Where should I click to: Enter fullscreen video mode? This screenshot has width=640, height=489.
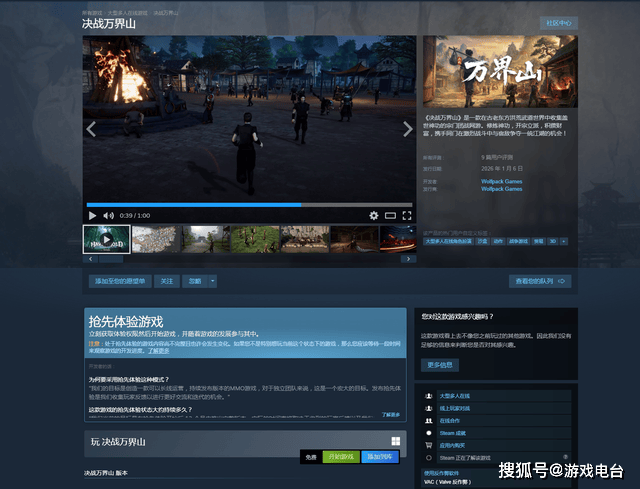click(406, 215)
